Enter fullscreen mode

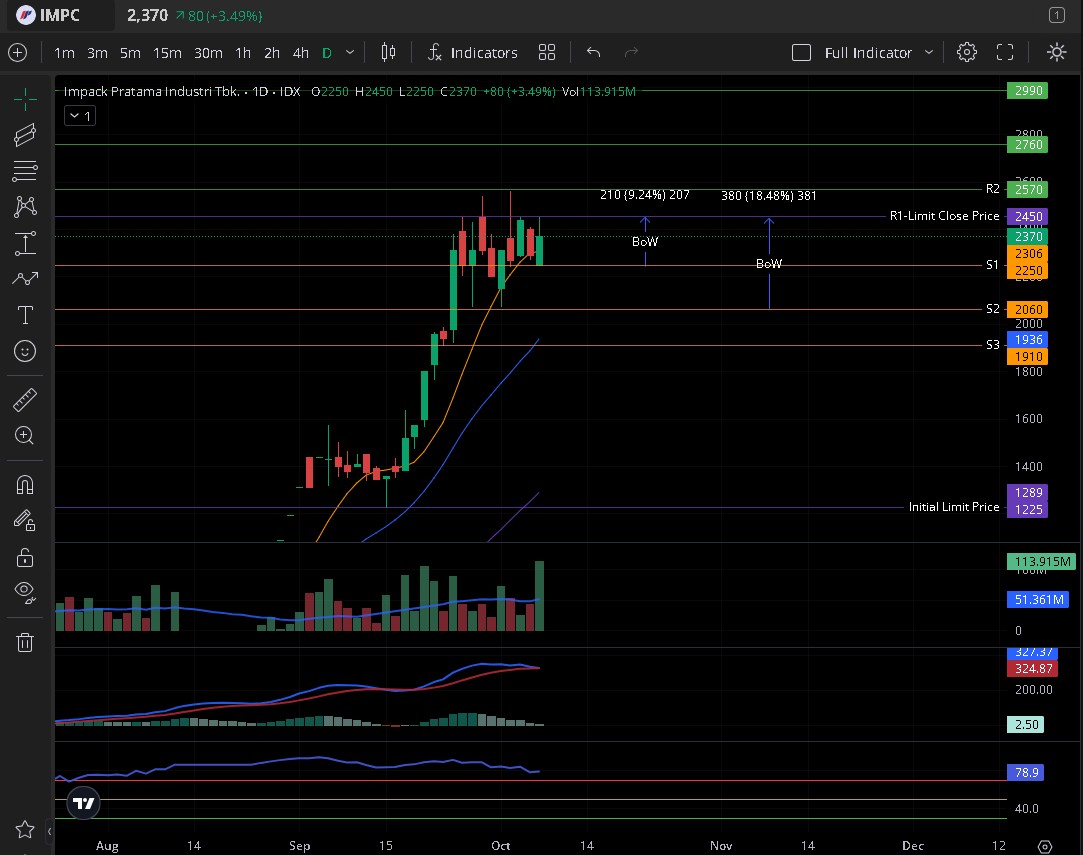point(1005,53)
